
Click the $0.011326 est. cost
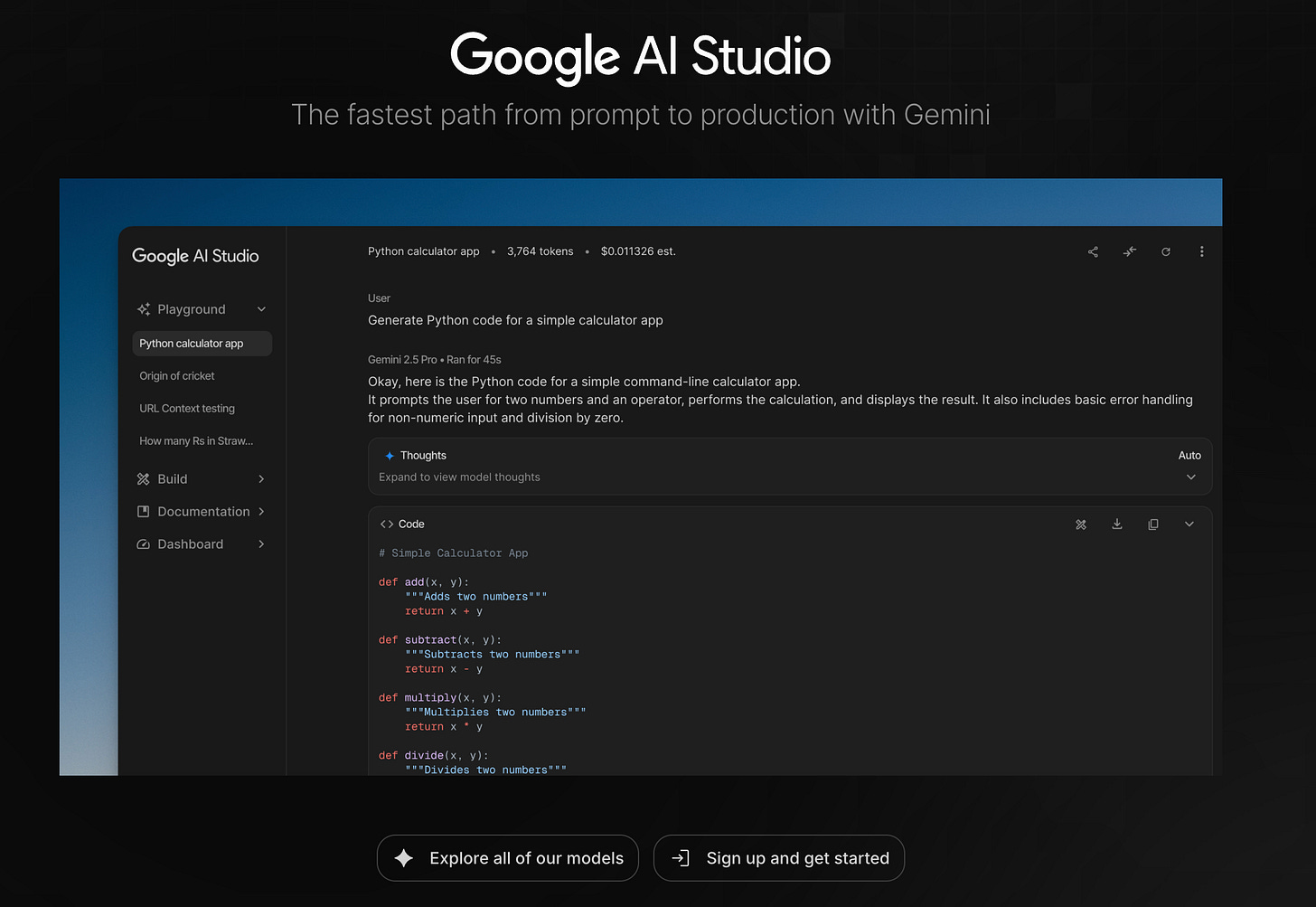click(638, 251)
